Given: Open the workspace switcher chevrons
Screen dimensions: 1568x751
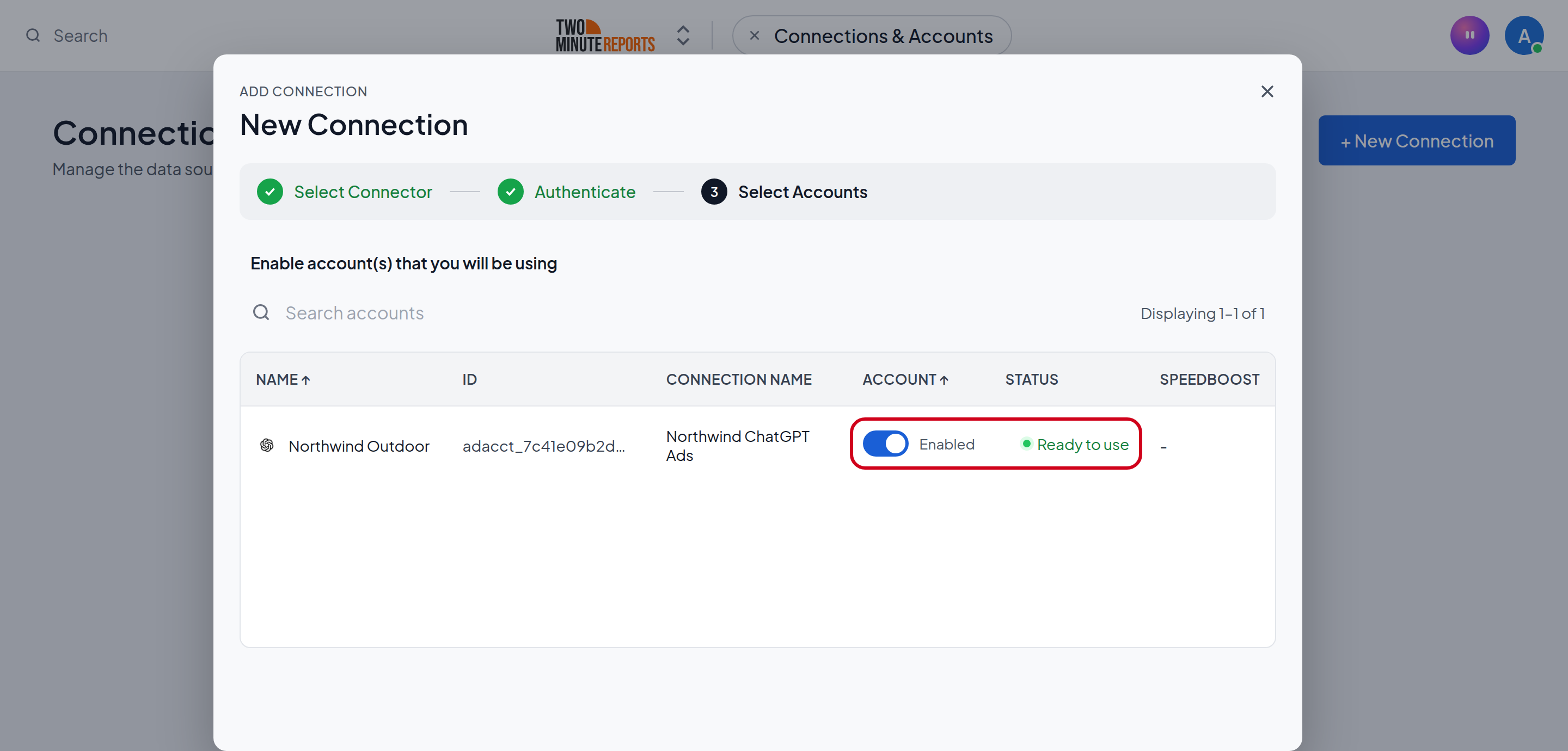Looking at the screenshot, I should coord(683,35).
